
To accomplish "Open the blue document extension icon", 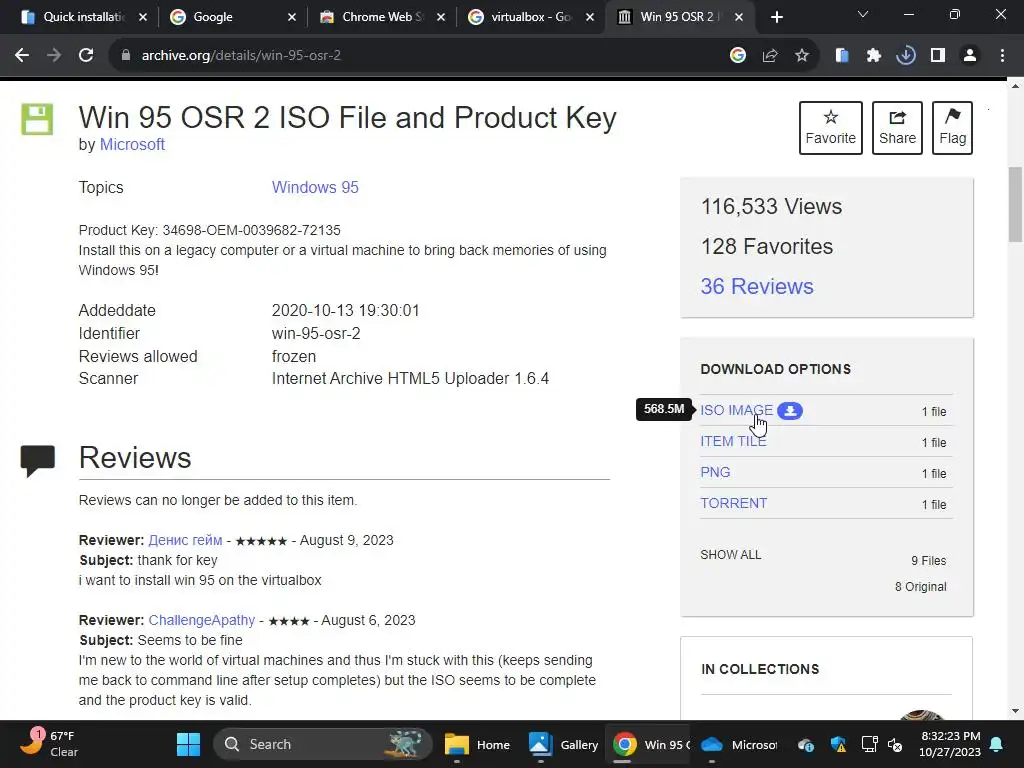I will click(842, 56).
